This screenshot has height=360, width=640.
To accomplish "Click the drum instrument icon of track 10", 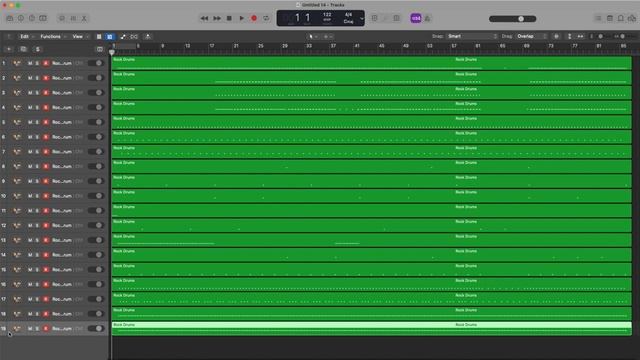I will point(17,196).
